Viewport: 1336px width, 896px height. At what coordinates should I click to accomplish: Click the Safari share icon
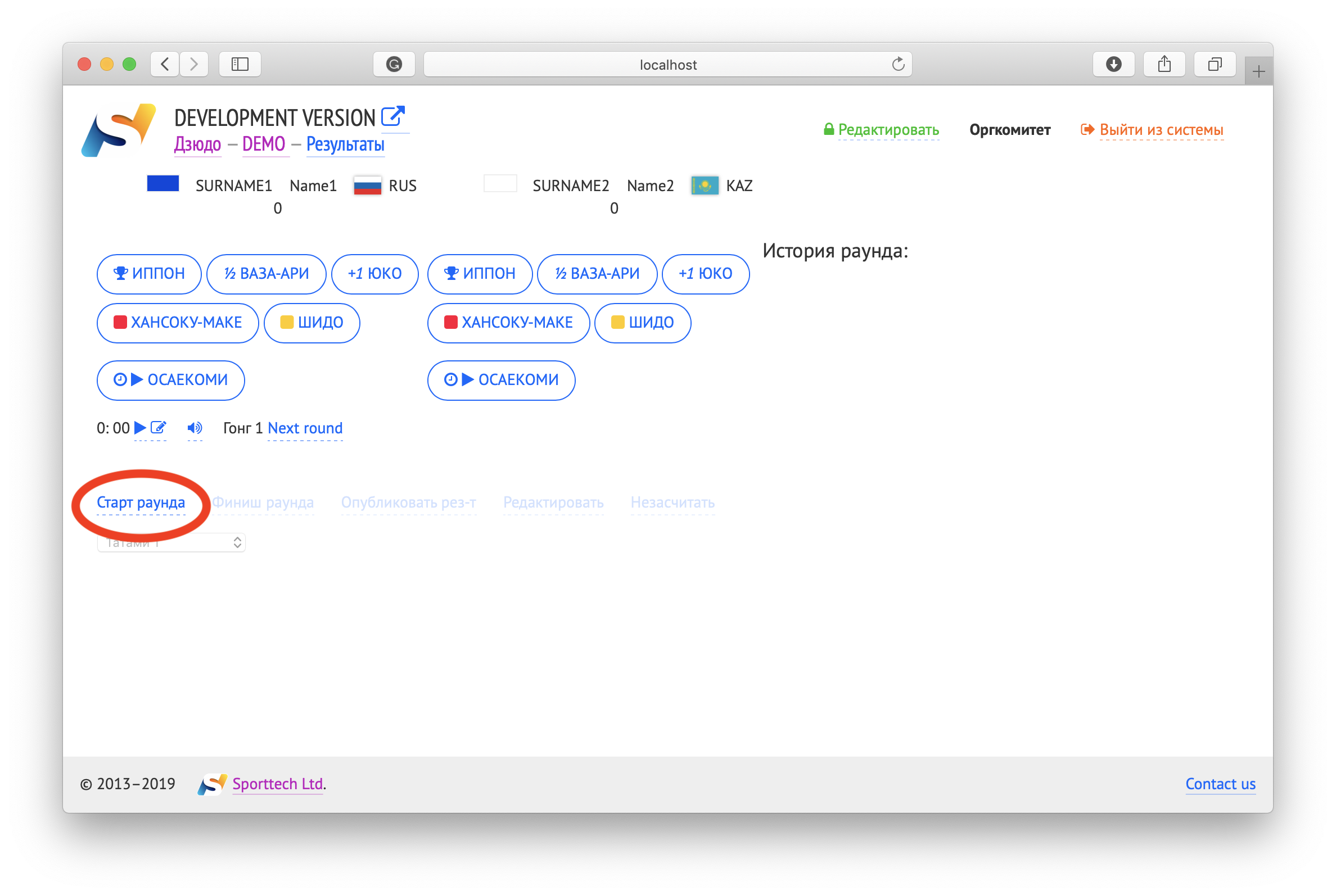tap(1164, 64)
